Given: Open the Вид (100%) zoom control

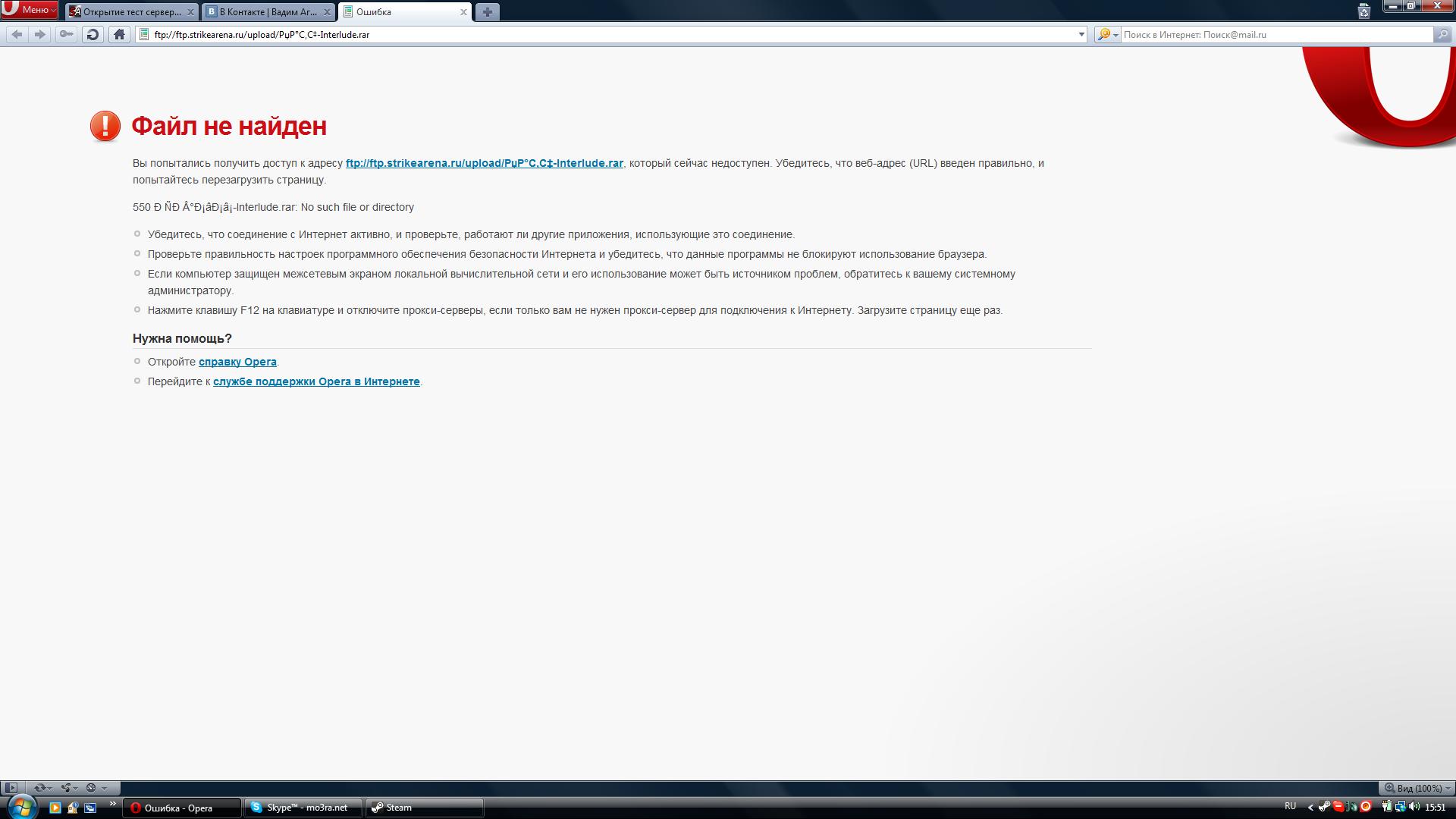Looking at the screenshot, I should tap(1417, 788).
